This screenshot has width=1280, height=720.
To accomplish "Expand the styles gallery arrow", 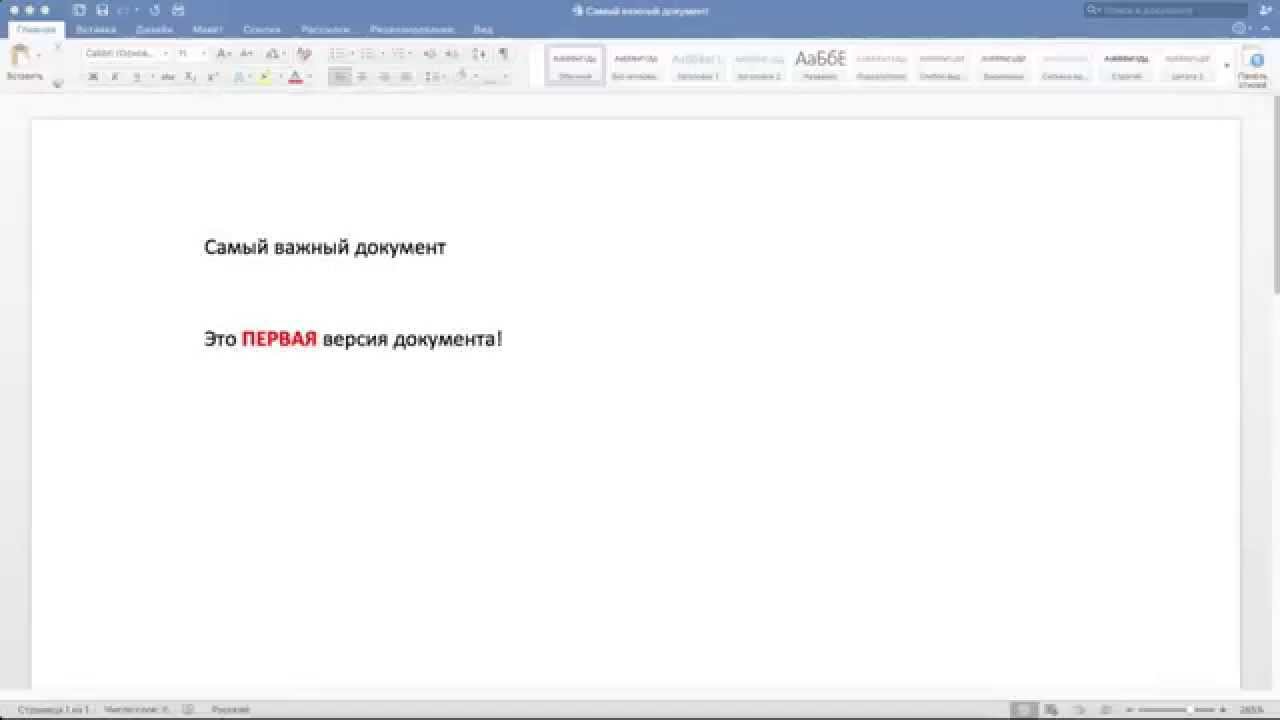I will [1227, 67].
